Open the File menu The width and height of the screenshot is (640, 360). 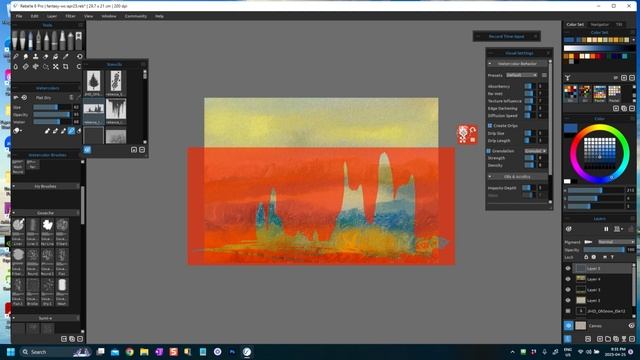[x=19, y=16]
